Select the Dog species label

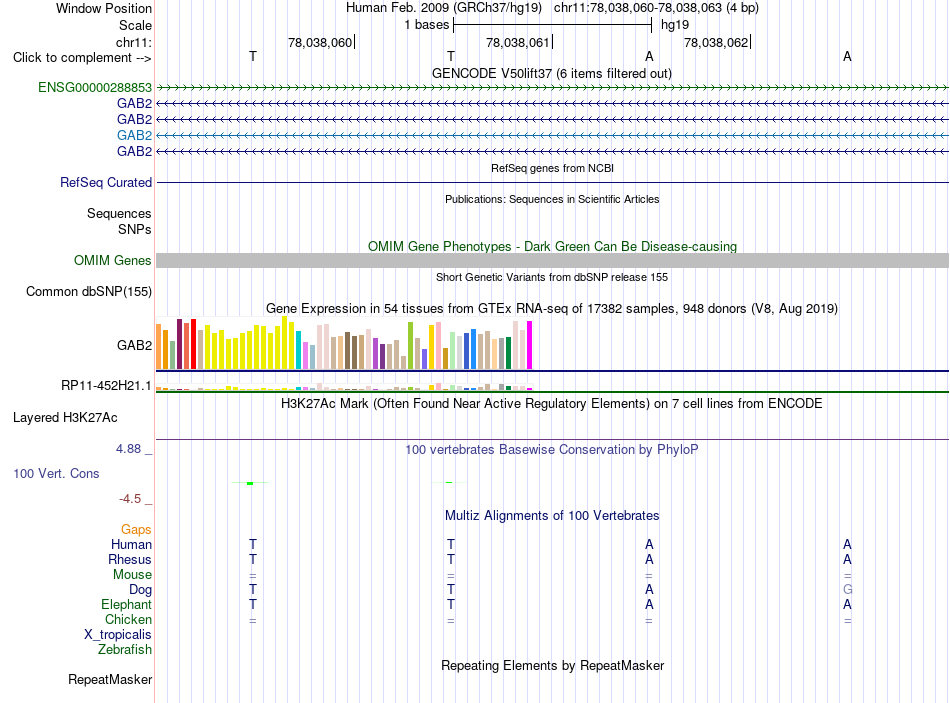coord(140,590)
